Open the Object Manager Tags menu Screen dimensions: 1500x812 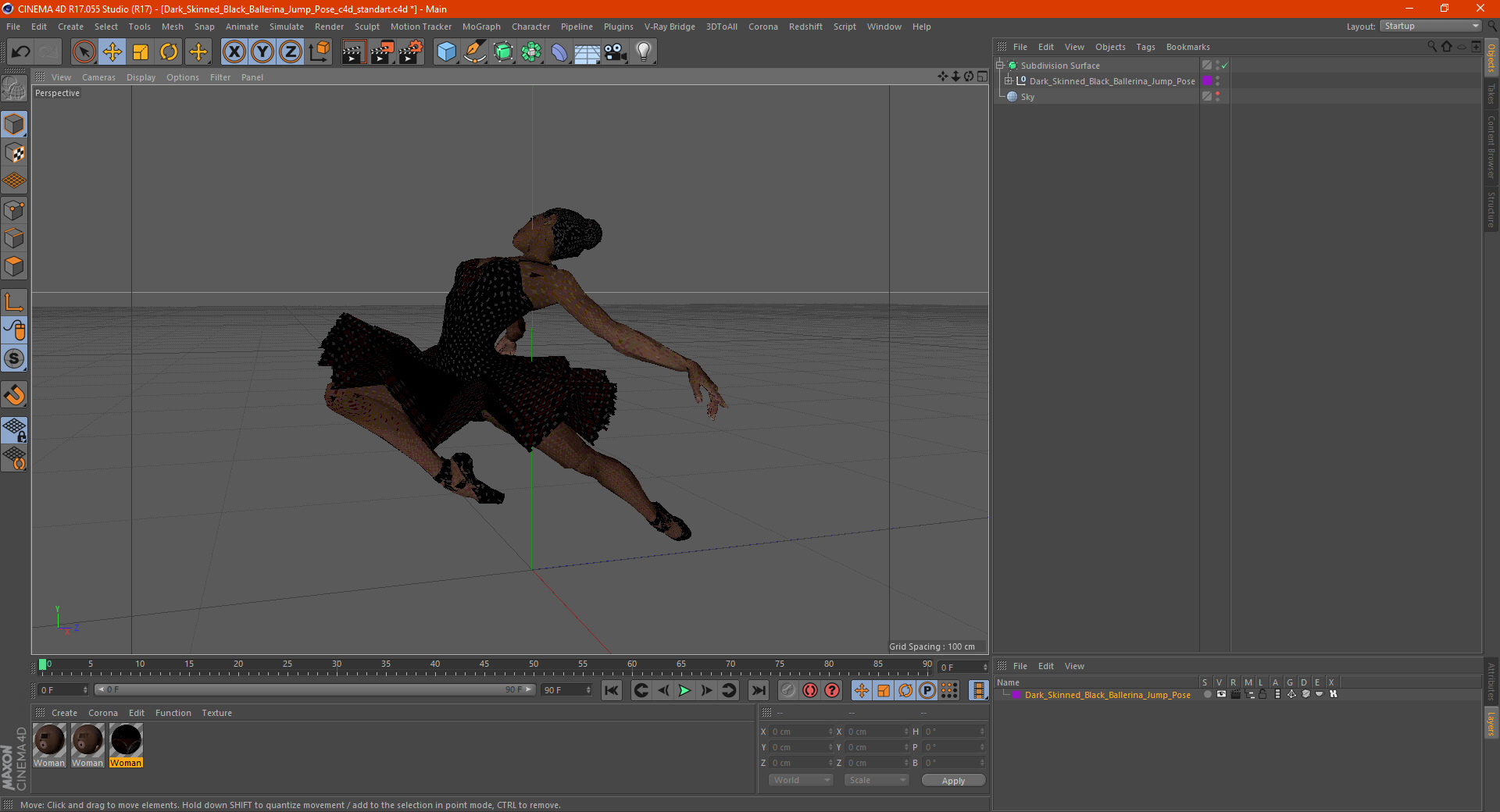tap(1145, 47)
